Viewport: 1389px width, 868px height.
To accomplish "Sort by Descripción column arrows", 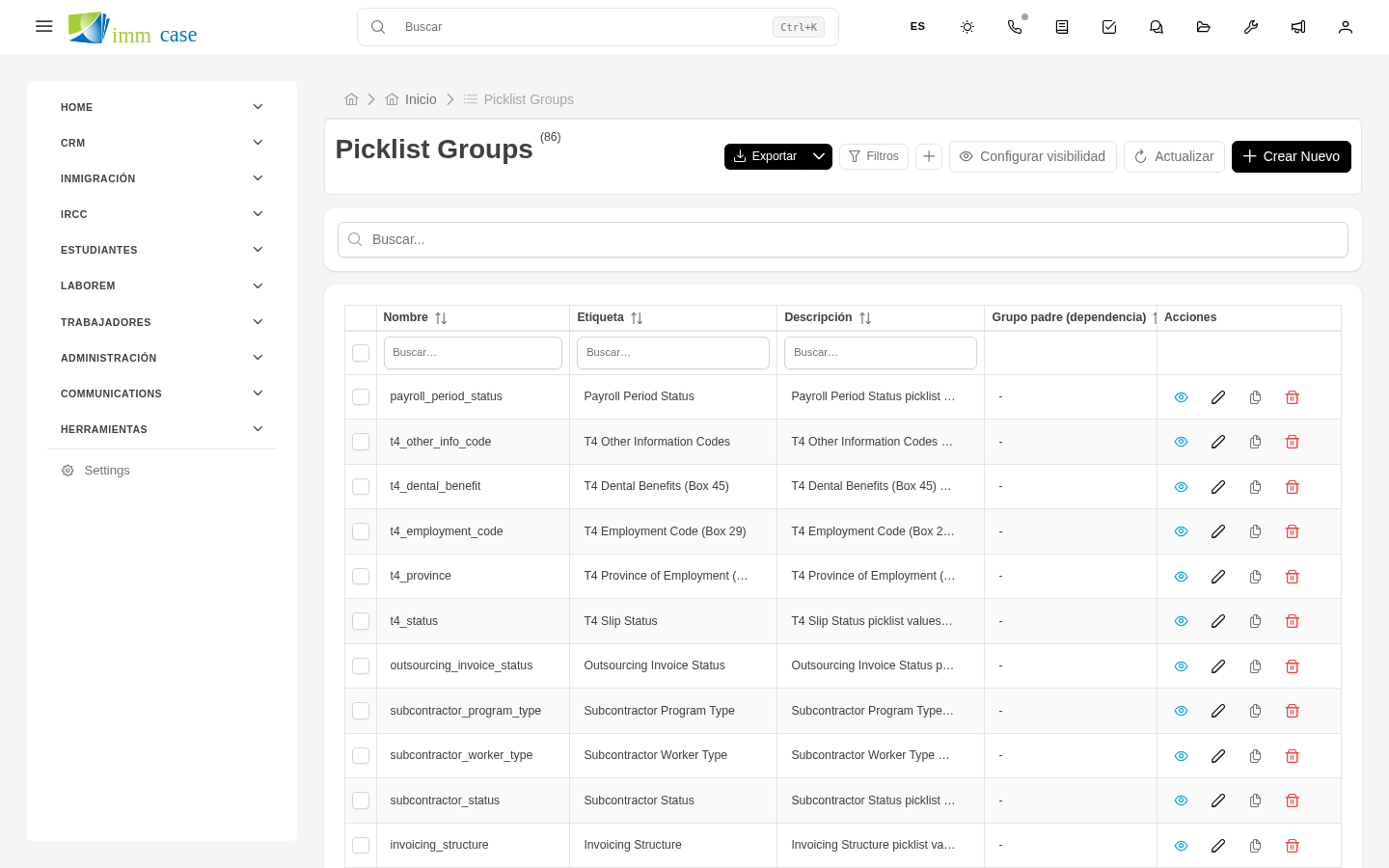I will (x=865, y=318).
